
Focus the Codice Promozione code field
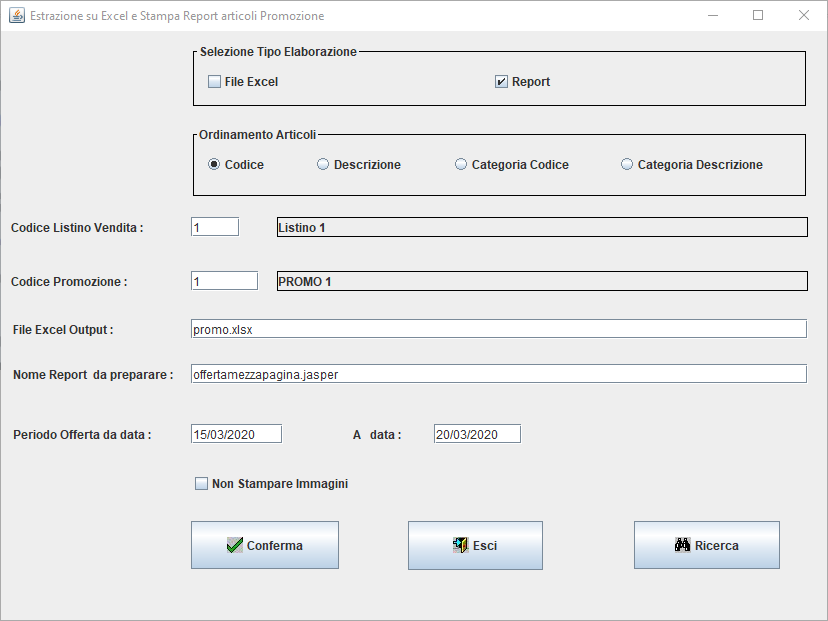pos(224,281)
